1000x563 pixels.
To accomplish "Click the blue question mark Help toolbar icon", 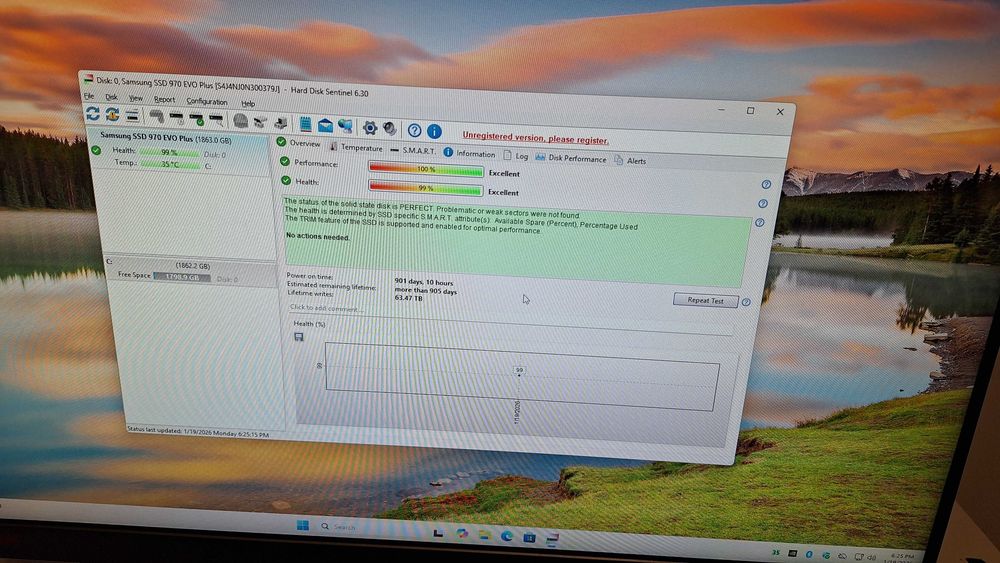I will [x=415, y=130].
